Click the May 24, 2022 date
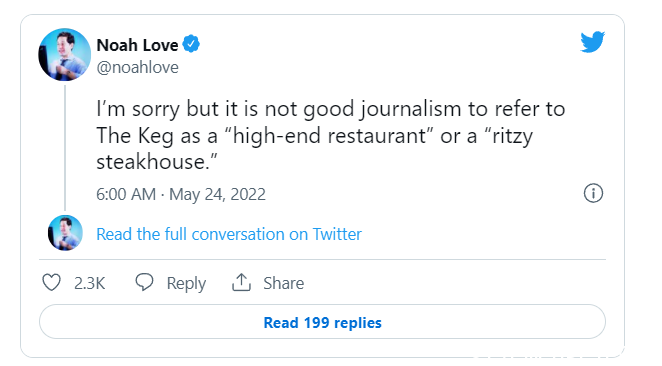The image size is (662, 366). (217, 194)
